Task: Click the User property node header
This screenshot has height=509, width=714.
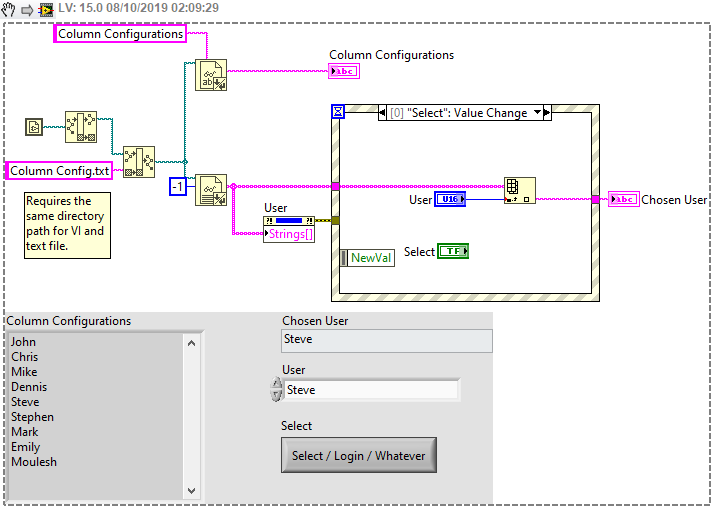Action: pyautogui.click(x=289, y=221)
